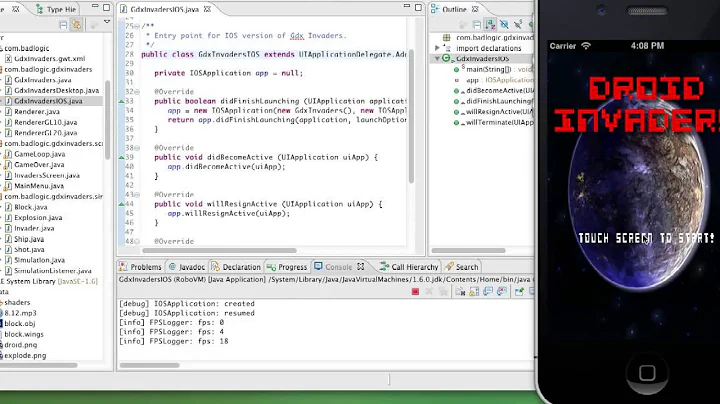Toggle Hide Fields in the Outline toolbar
The height and width of the screenshot is (404, 720).
504,24
